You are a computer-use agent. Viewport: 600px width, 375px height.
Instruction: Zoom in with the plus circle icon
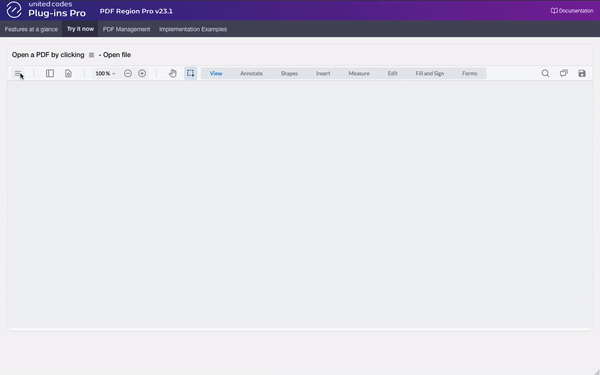click(142, 73)
